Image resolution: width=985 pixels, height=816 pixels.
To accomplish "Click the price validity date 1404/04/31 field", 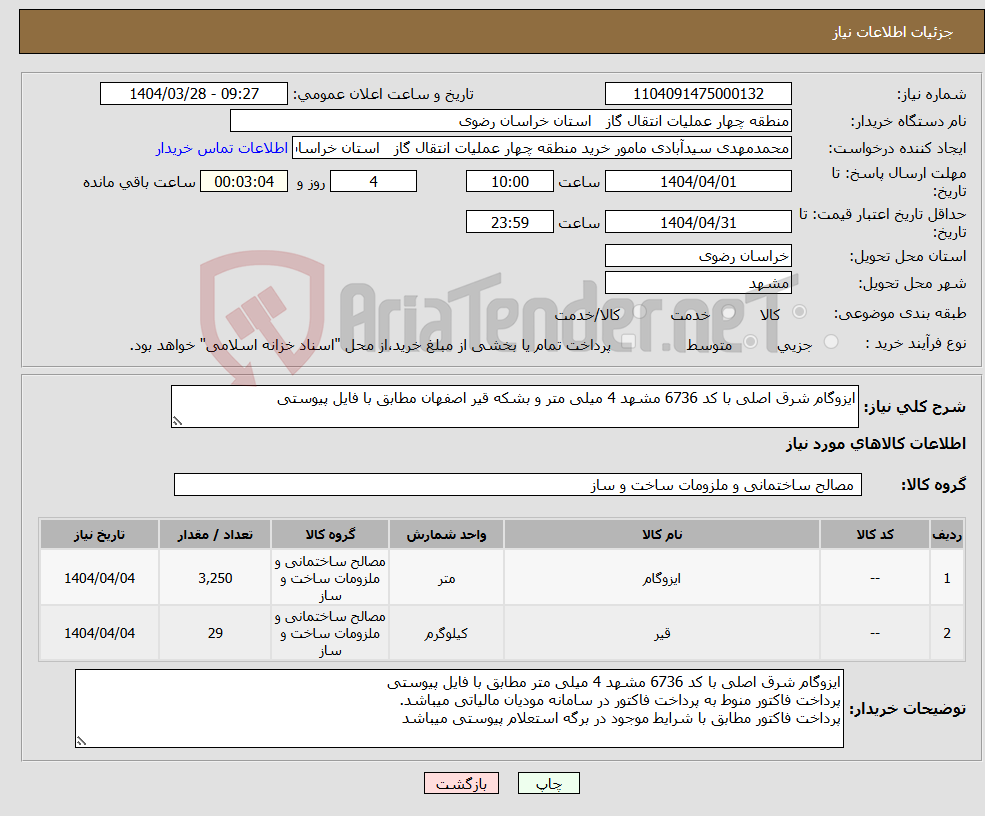I will click(698, 222).
